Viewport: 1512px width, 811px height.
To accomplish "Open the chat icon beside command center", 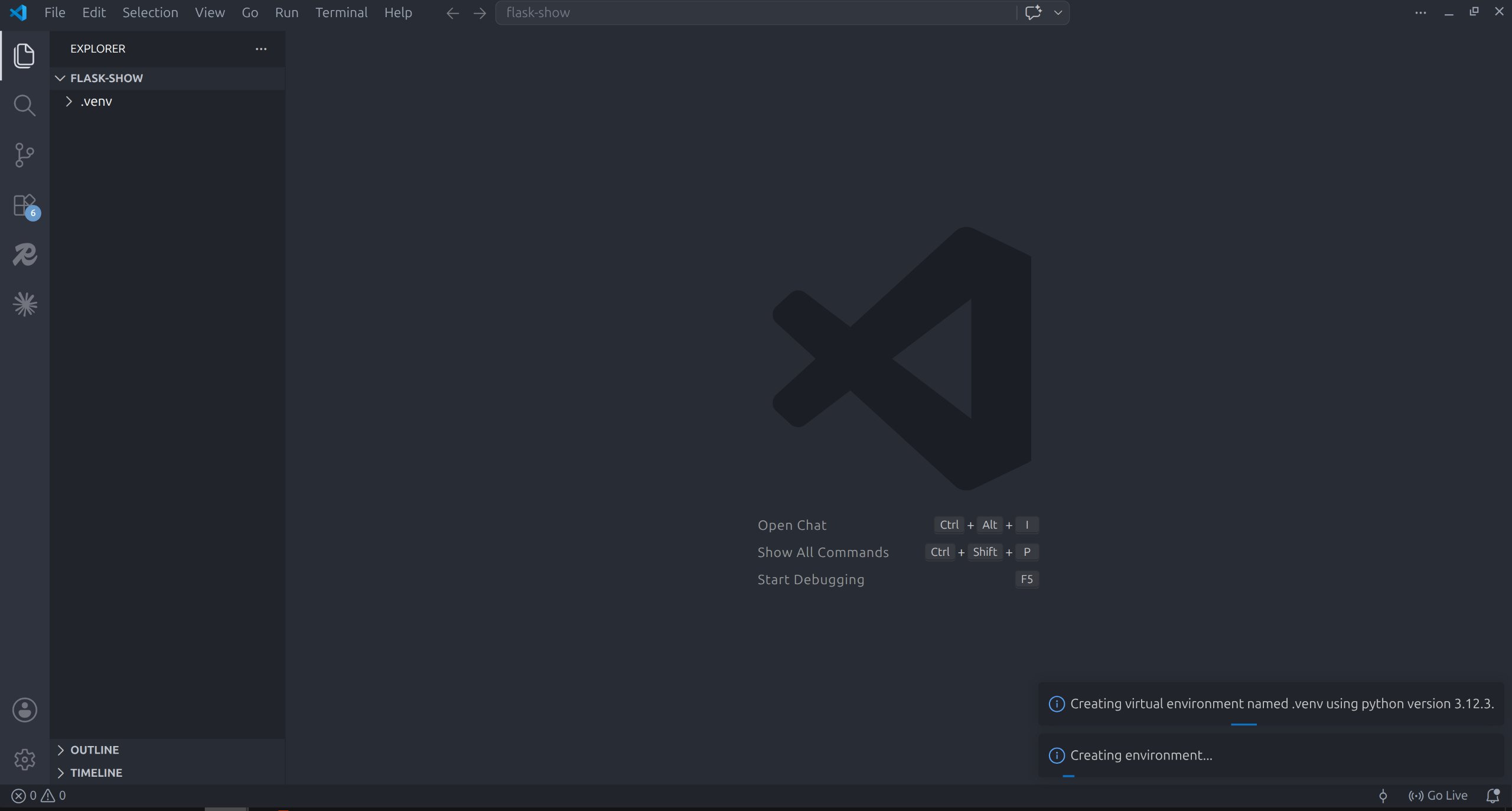I will coord(1033,12).
